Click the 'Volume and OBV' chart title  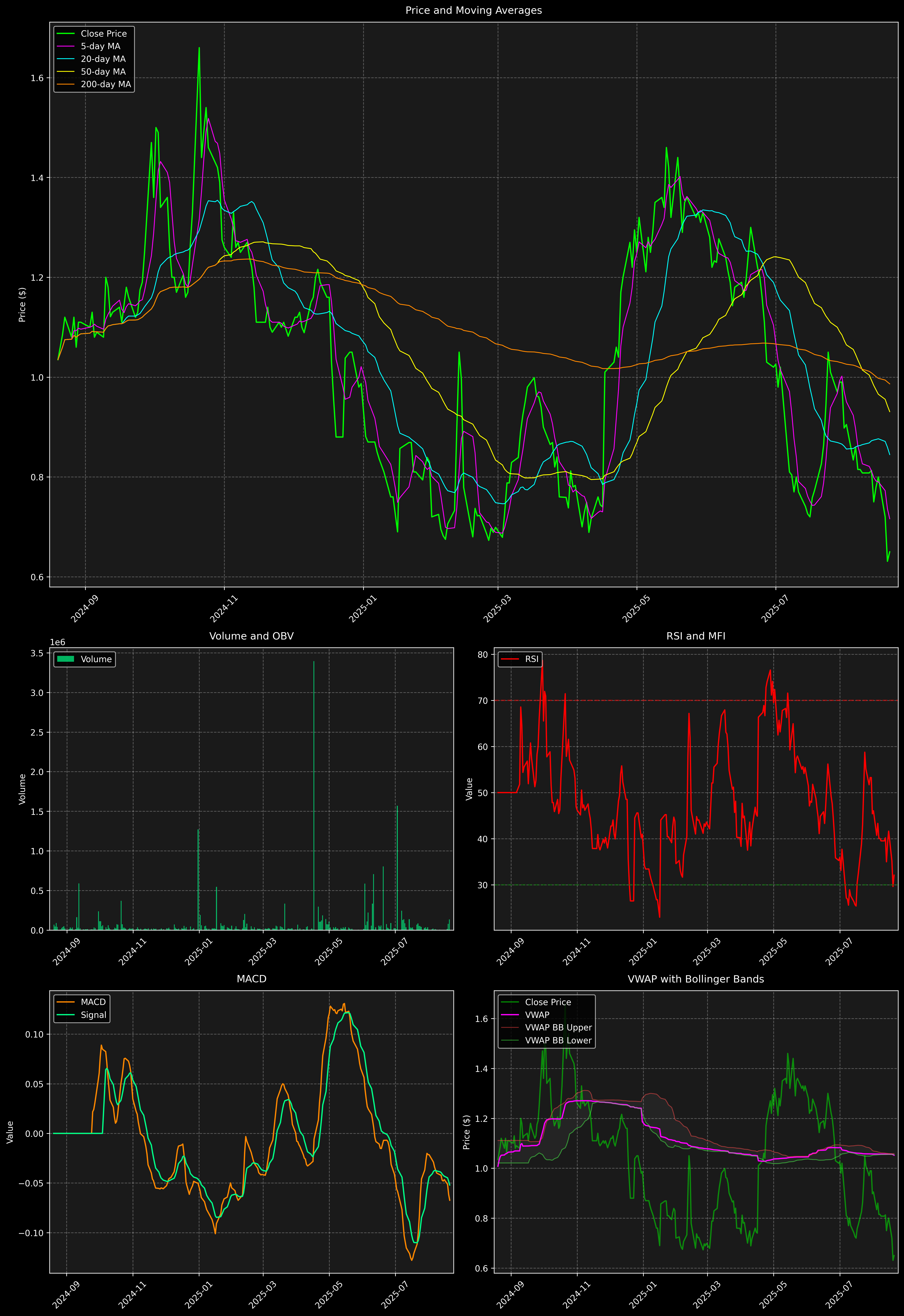pyautogui.click(x=252, y=636)
